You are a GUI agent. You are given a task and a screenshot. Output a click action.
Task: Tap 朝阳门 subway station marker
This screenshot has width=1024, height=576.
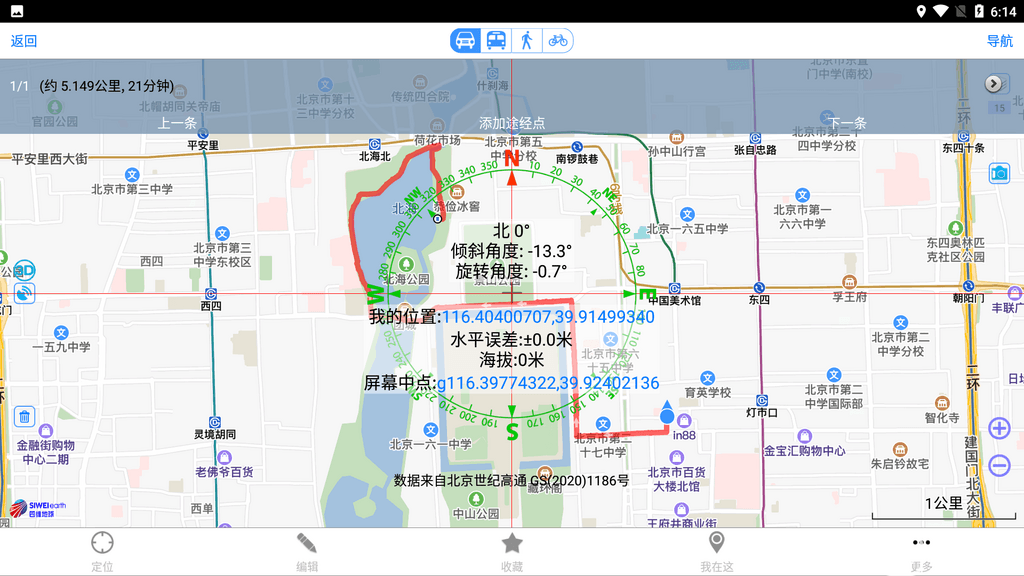point(968,286)
